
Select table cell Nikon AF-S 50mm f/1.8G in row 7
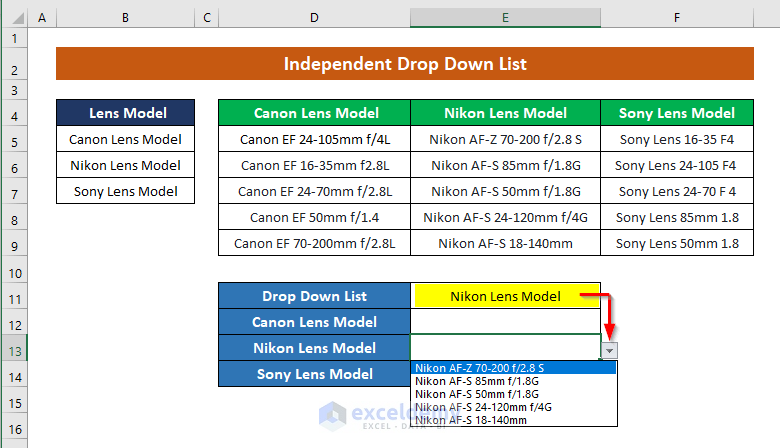point(505,191)
